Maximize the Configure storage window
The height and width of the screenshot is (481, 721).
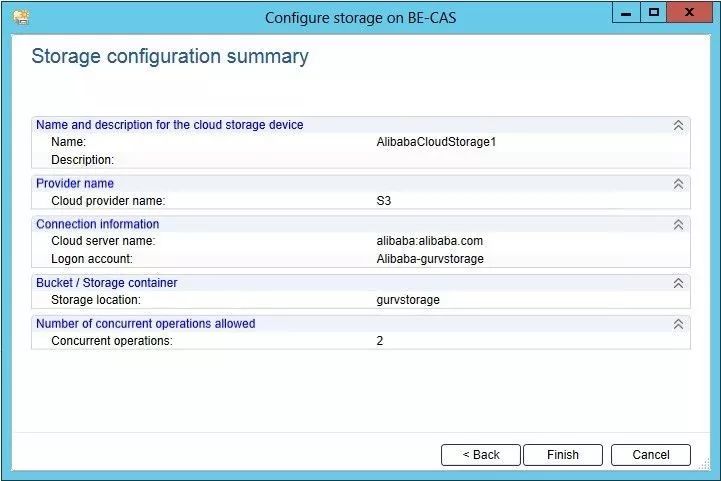click(x=654, y=13)
